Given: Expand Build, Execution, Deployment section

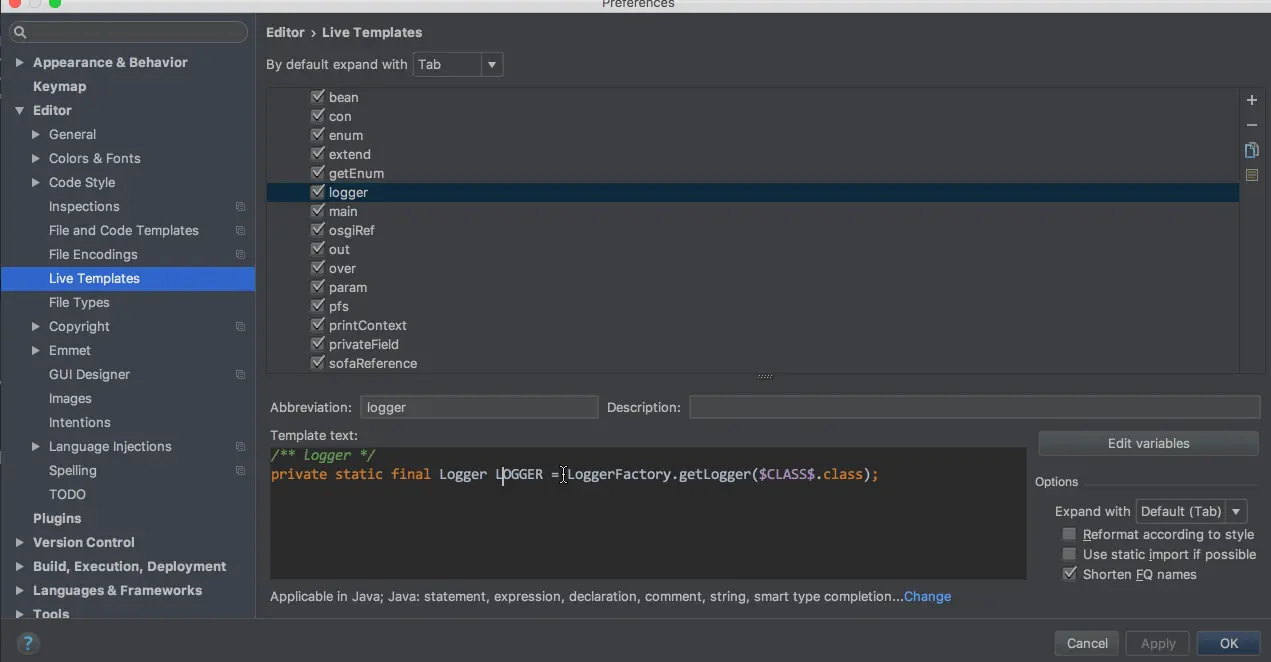Looking at the screenshot, I should (19, 566).
